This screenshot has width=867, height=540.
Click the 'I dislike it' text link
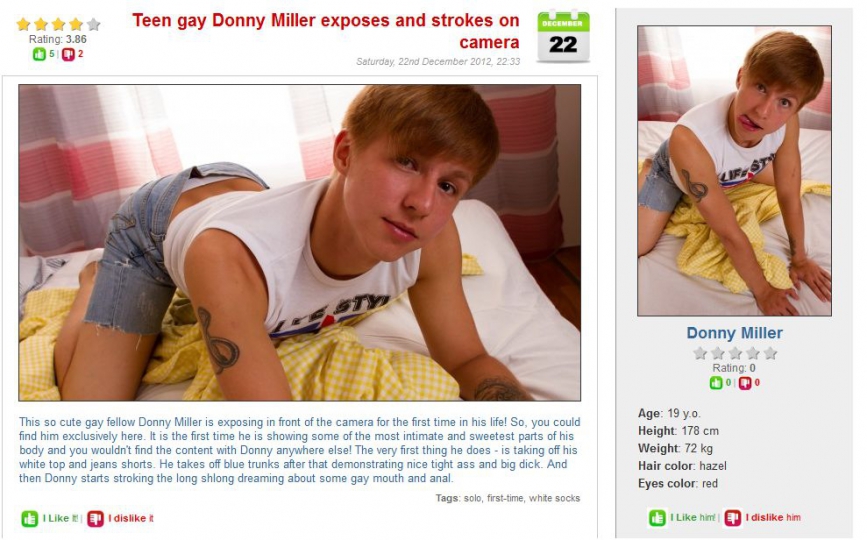[x=130, y=518]
